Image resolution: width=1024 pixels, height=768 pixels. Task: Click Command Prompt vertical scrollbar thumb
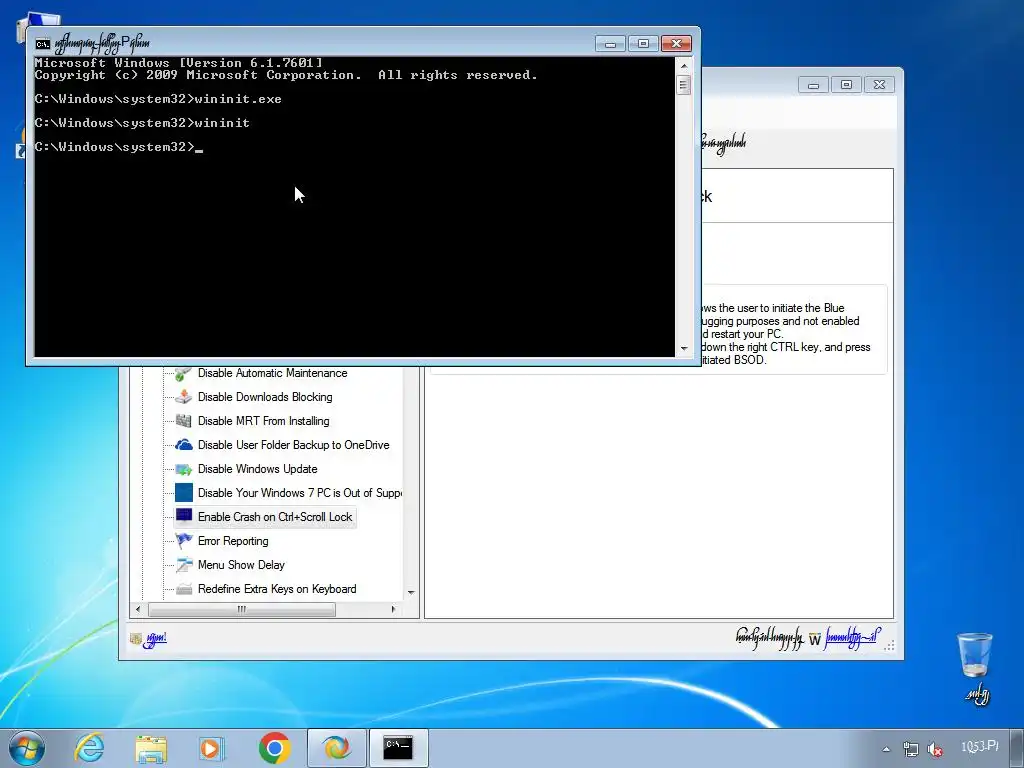pyautogui.click(x=684, y=85)
